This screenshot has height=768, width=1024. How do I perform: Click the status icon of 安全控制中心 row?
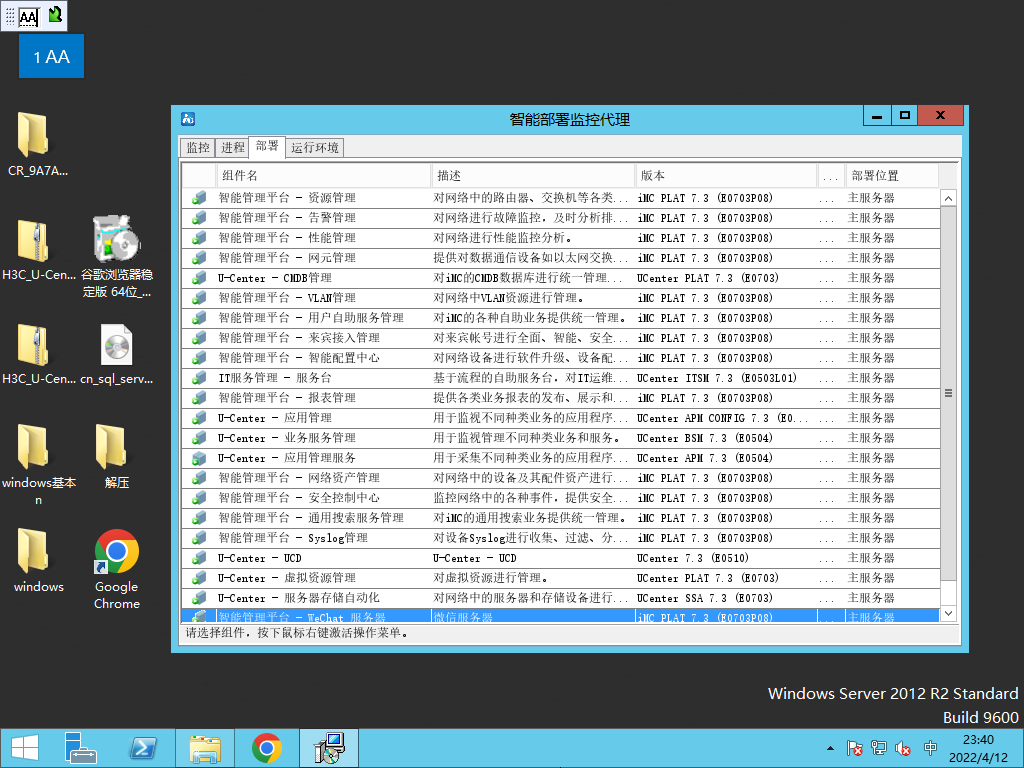[x=199, y=498]
